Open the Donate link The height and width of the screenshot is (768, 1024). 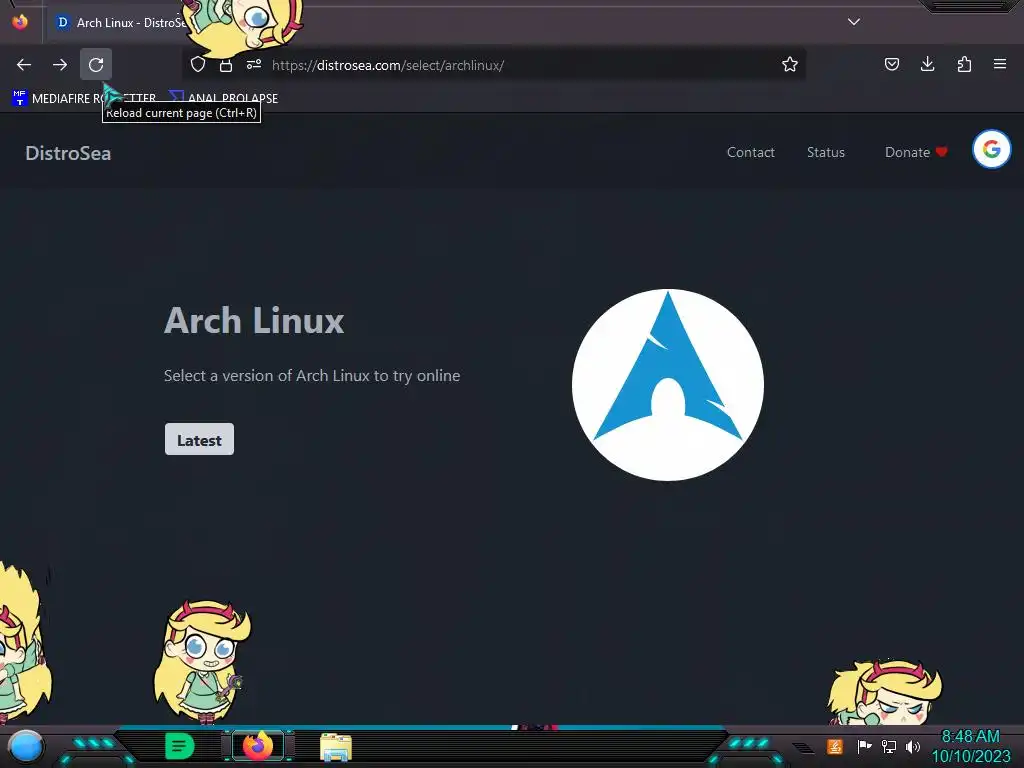pos(916,152)
